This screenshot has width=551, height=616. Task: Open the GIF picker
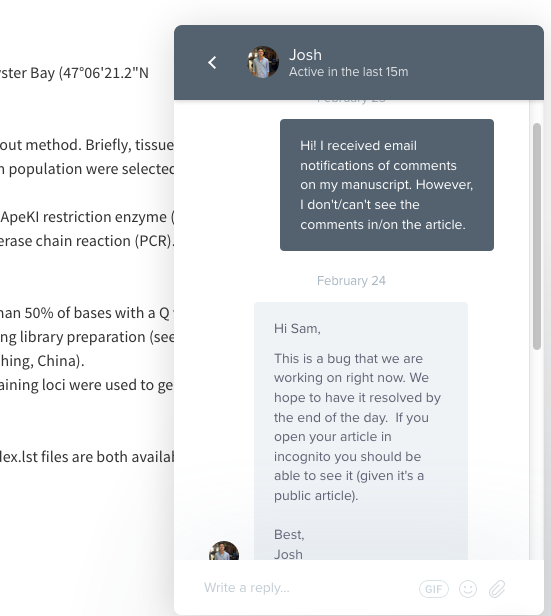click(x=434, y=589)
